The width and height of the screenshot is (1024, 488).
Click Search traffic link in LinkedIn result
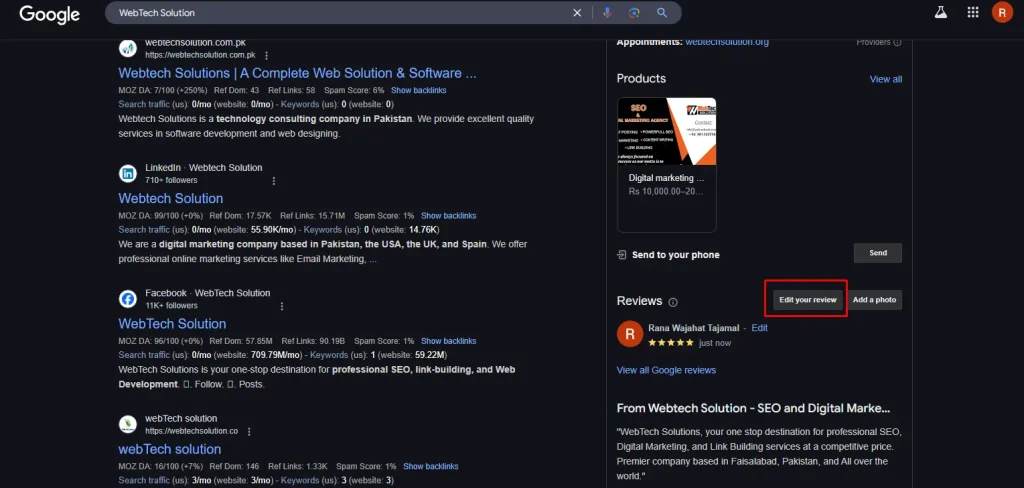click(143, 229)
